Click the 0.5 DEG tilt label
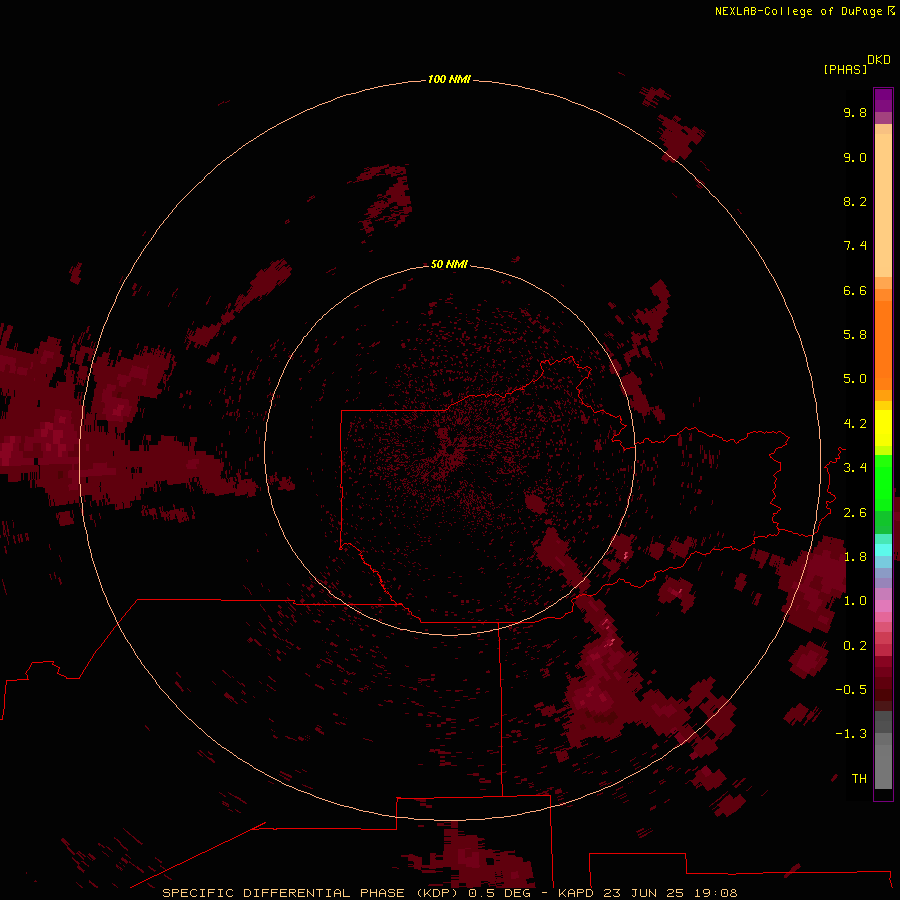Image resolution: width=900 pixels, height=900 pixels. (x=501, y=893)
